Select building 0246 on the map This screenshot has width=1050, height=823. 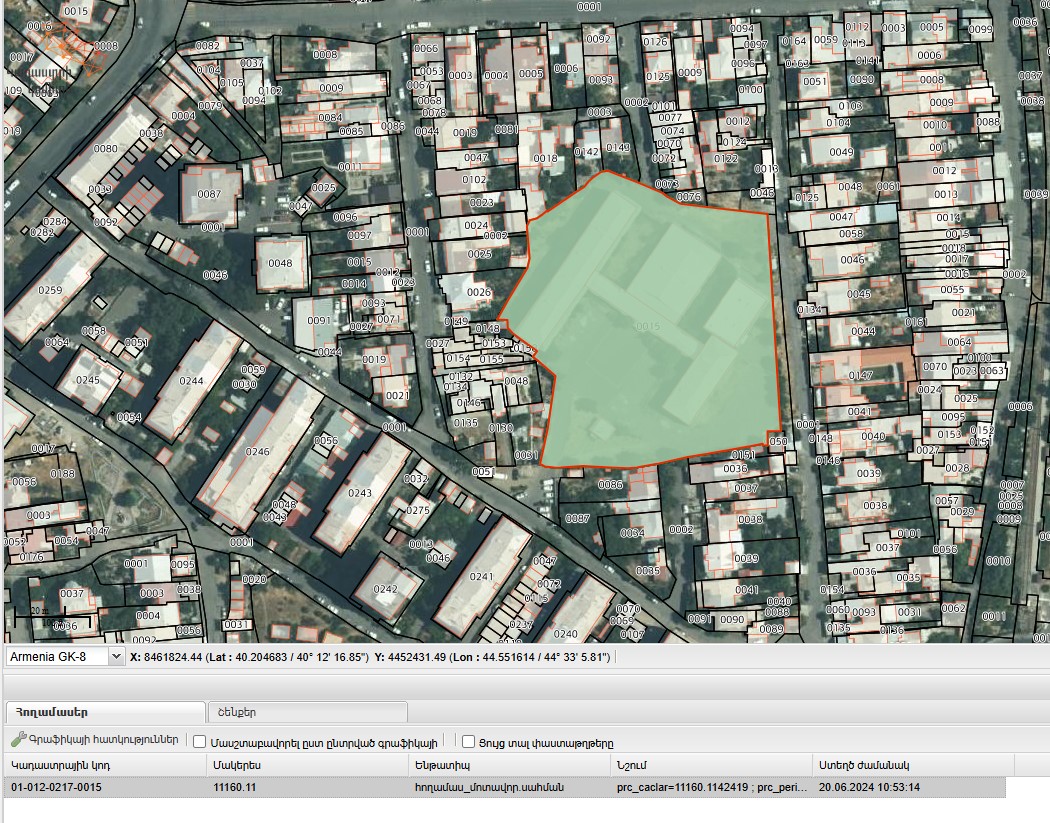coord(258,452)
